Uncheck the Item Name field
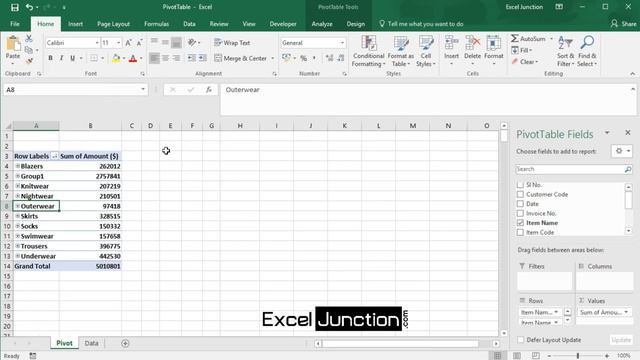Viewport: 640px width, 360px height. click(520, 223)
